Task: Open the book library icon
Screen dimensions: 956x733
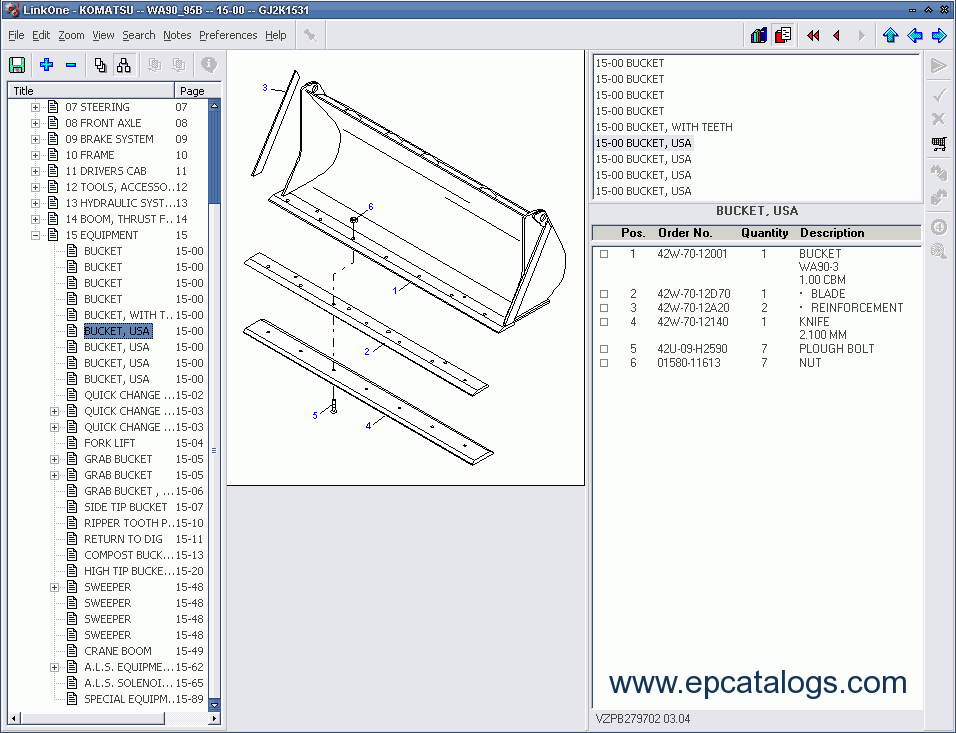Action: point(758,35)
